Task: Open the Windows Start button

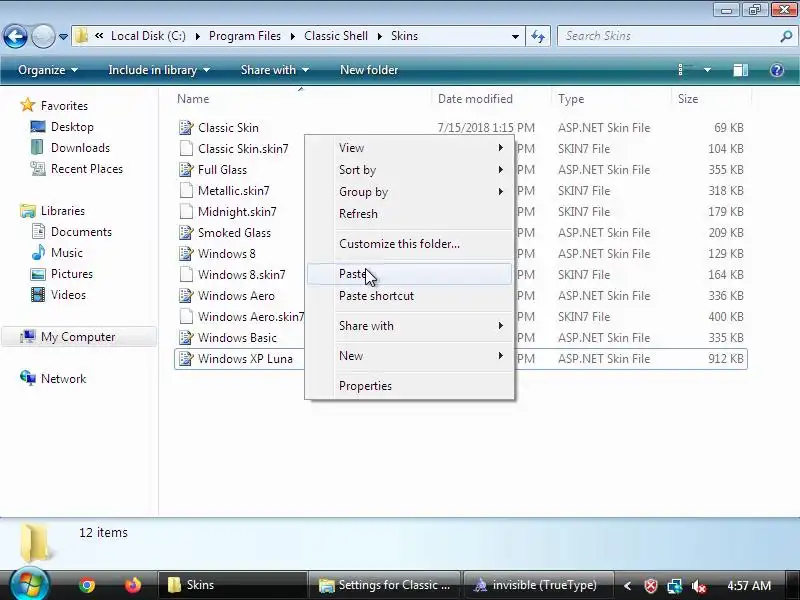Action: 30,585
